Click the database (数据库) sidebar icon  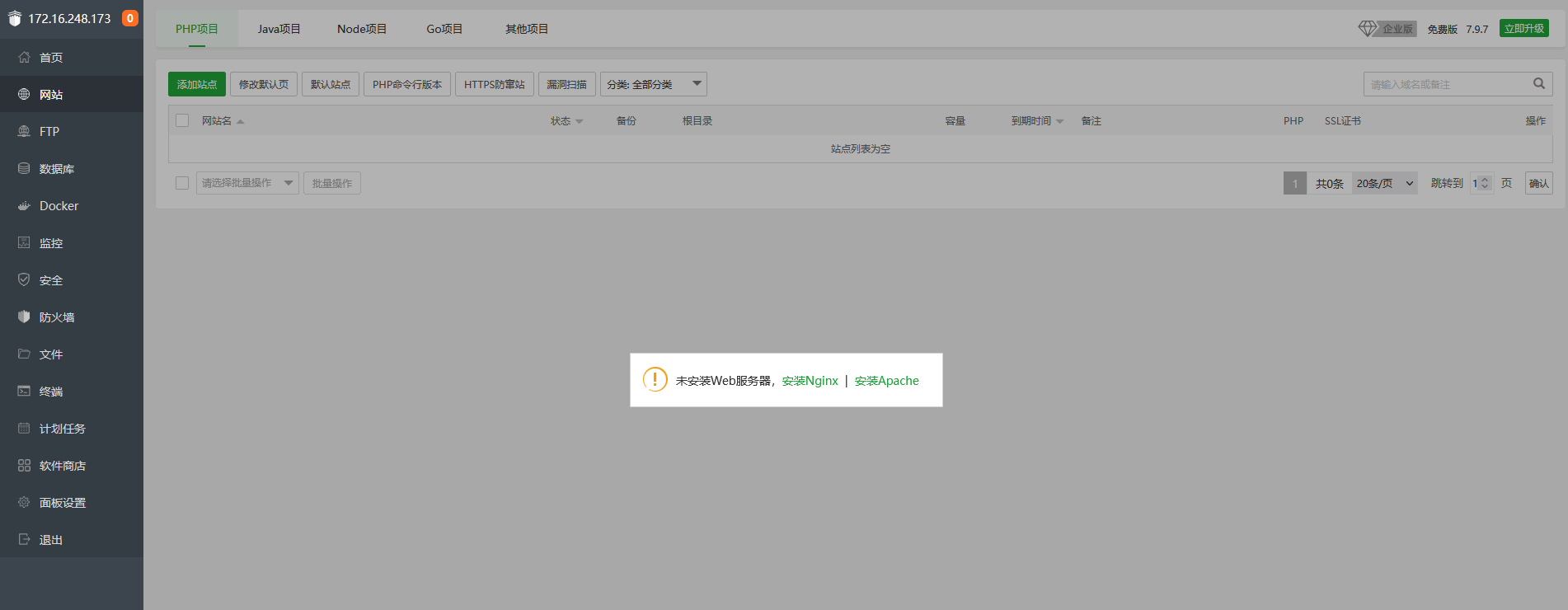pyautogui.click(x=24, y=169)
